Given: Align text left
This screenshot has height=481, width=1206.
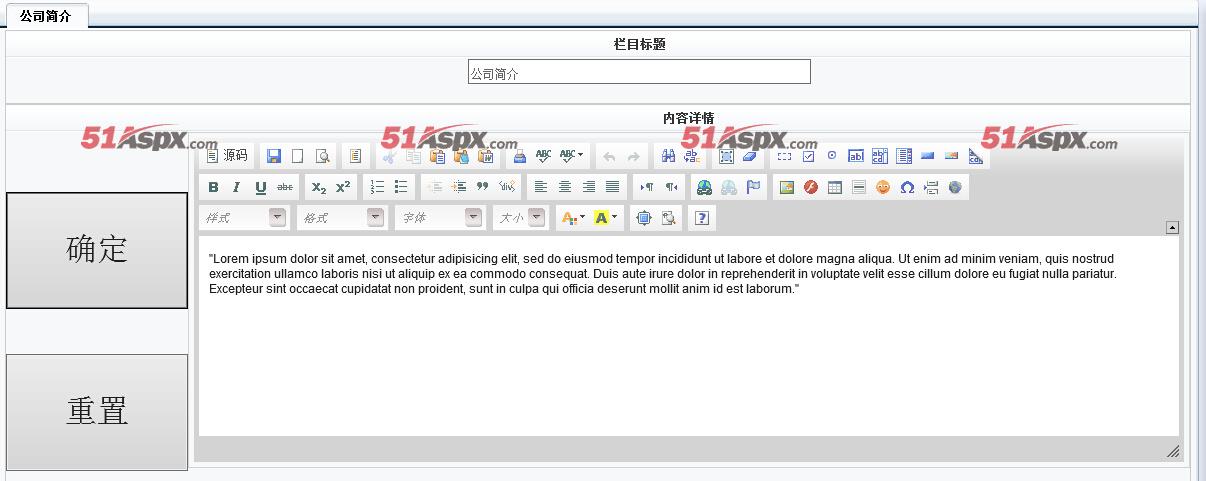Looking at the screenshot, I should pos(541,187).
